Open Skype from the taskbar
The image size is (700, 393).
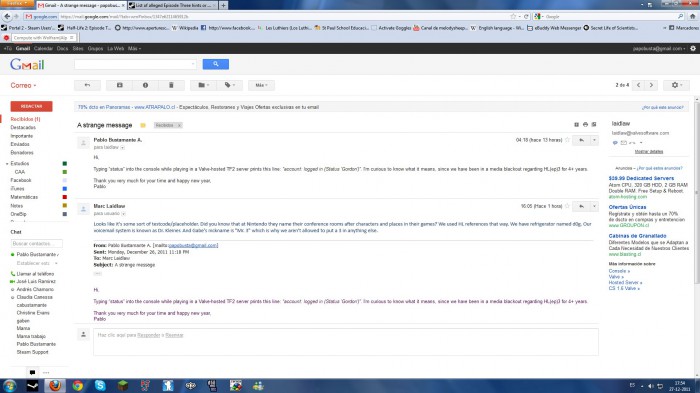coord(100,385)
